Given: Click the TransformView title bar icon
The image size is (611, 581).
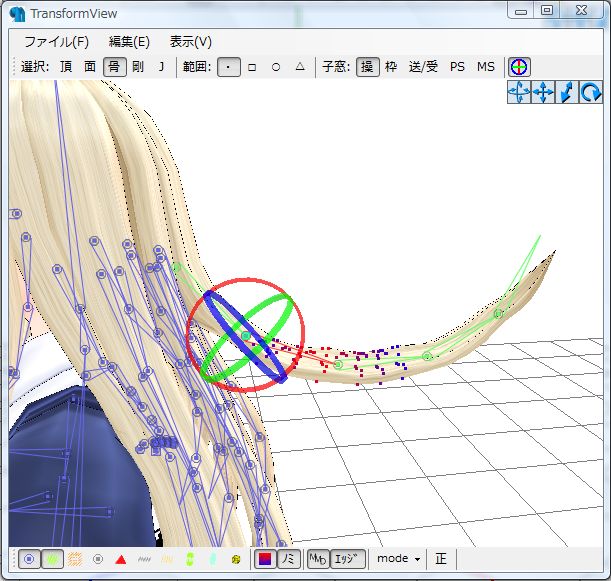Looking at the screenshot, I should point(17,14).
